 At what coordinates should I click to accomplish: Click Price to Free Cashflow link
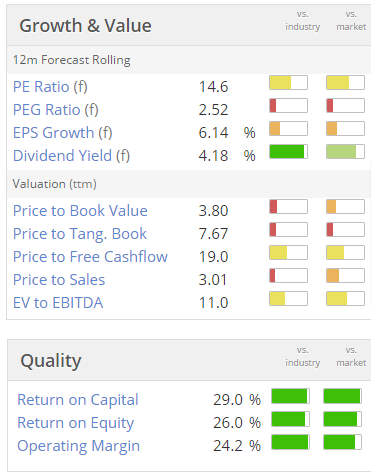[x=90, y=257]
